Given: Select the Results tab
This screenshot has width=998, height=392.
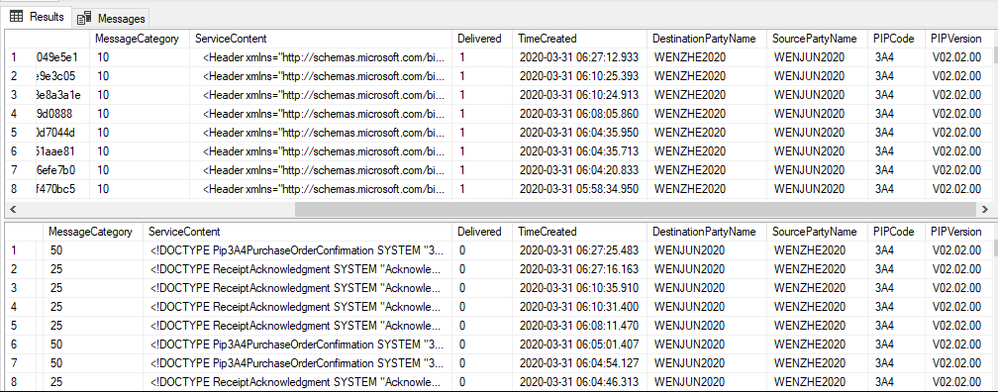Looking at the screenshot, I should coord(36,17).
